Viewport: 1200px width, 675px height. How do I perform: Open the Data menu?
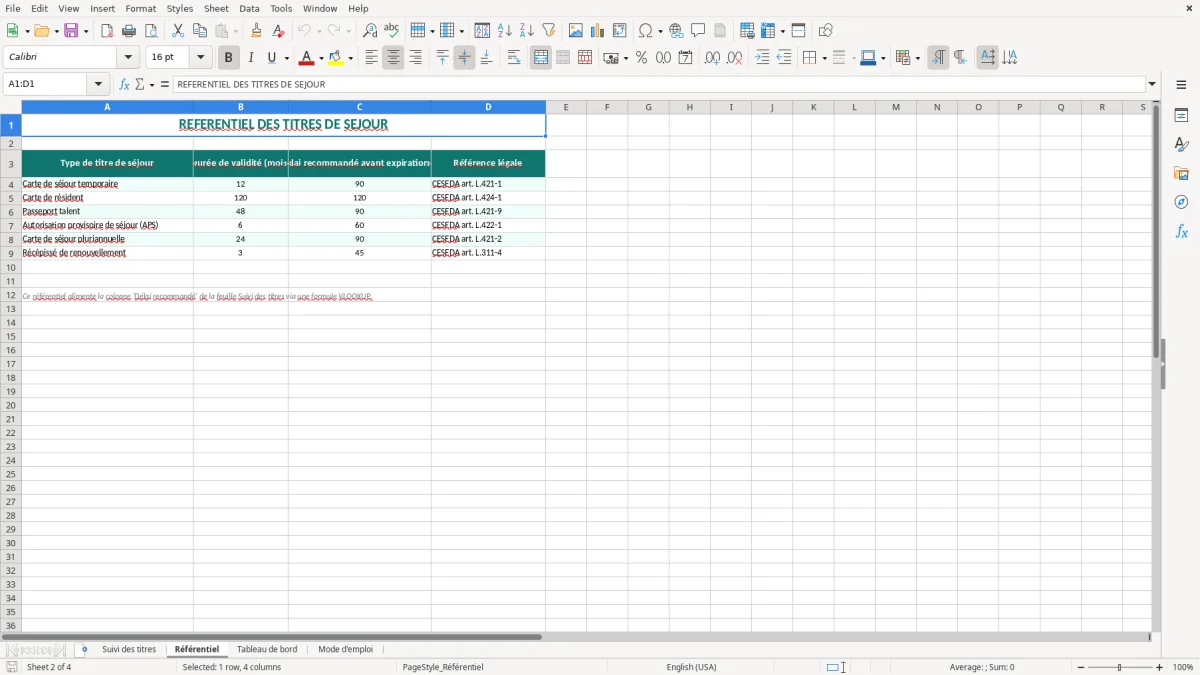(249, 8)
